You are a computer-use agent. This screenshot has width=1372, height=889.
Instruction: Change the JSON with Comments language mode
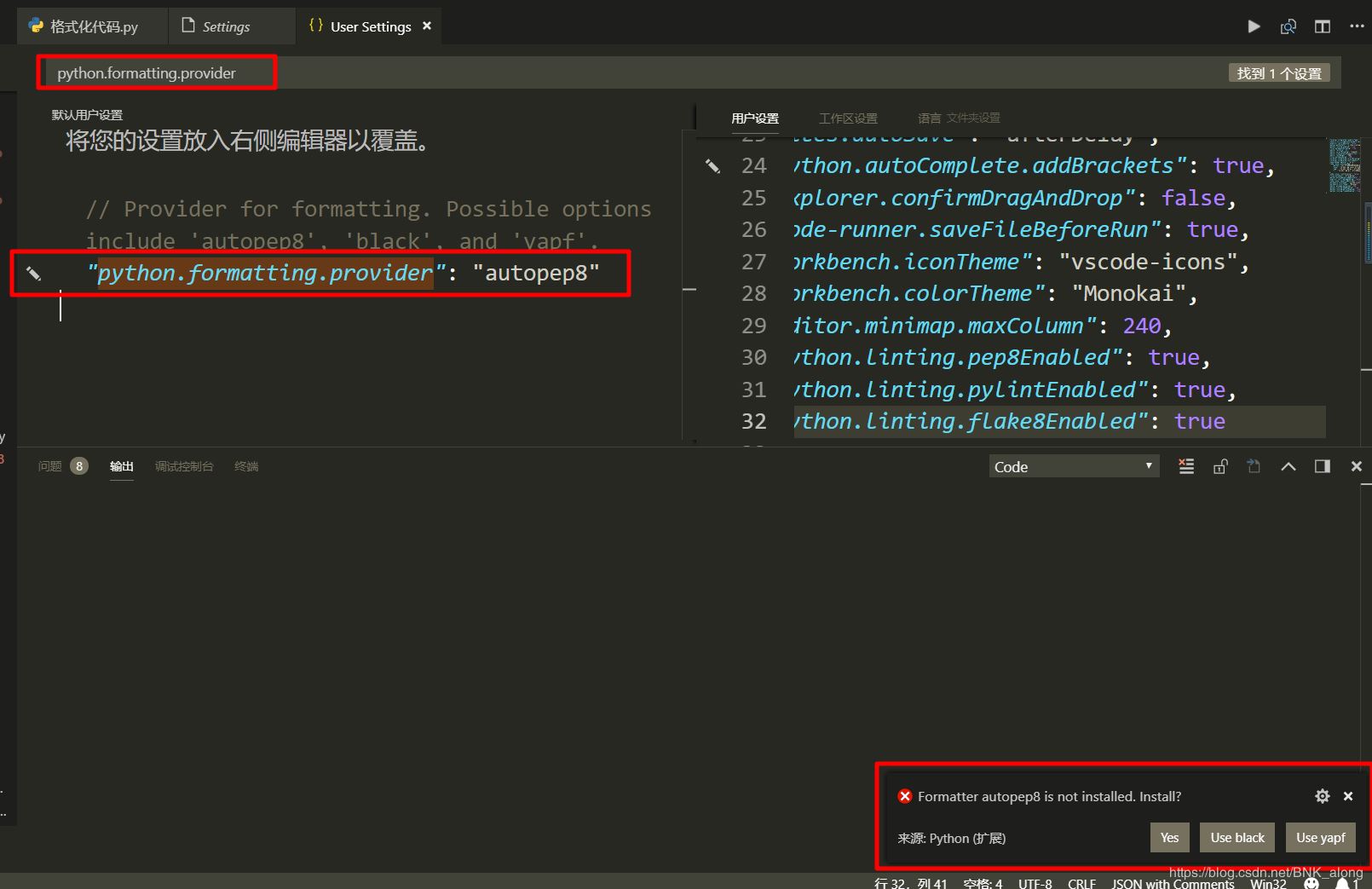(1172, 883)
